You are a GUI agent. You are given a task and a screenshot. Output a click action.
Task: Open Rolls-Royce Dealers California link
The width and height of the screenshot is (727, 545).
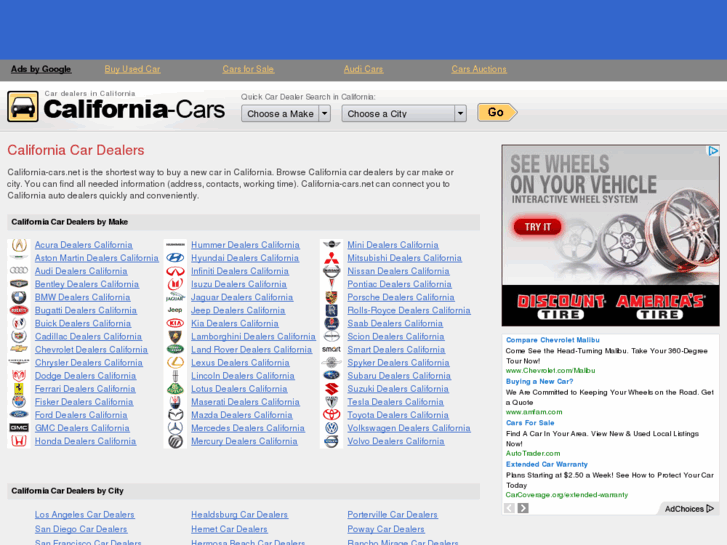409,310
